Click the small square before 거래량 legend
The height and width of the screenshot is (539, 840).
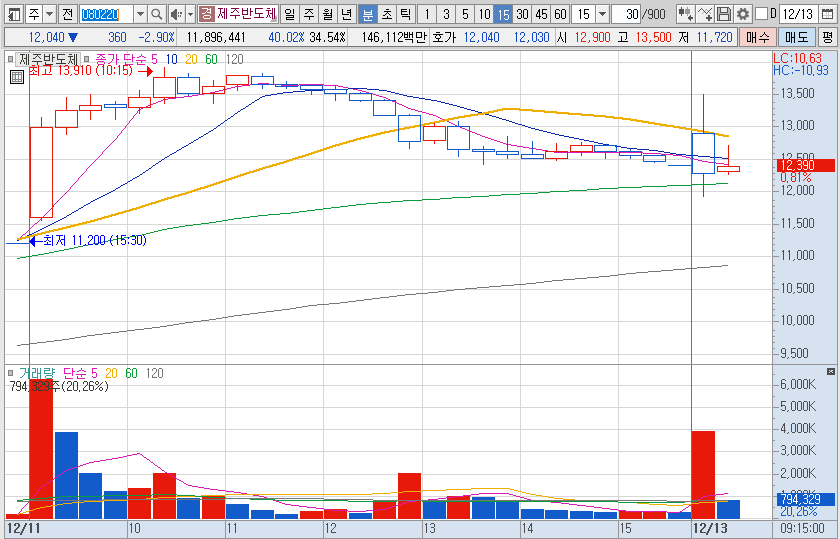coord(10,373)
